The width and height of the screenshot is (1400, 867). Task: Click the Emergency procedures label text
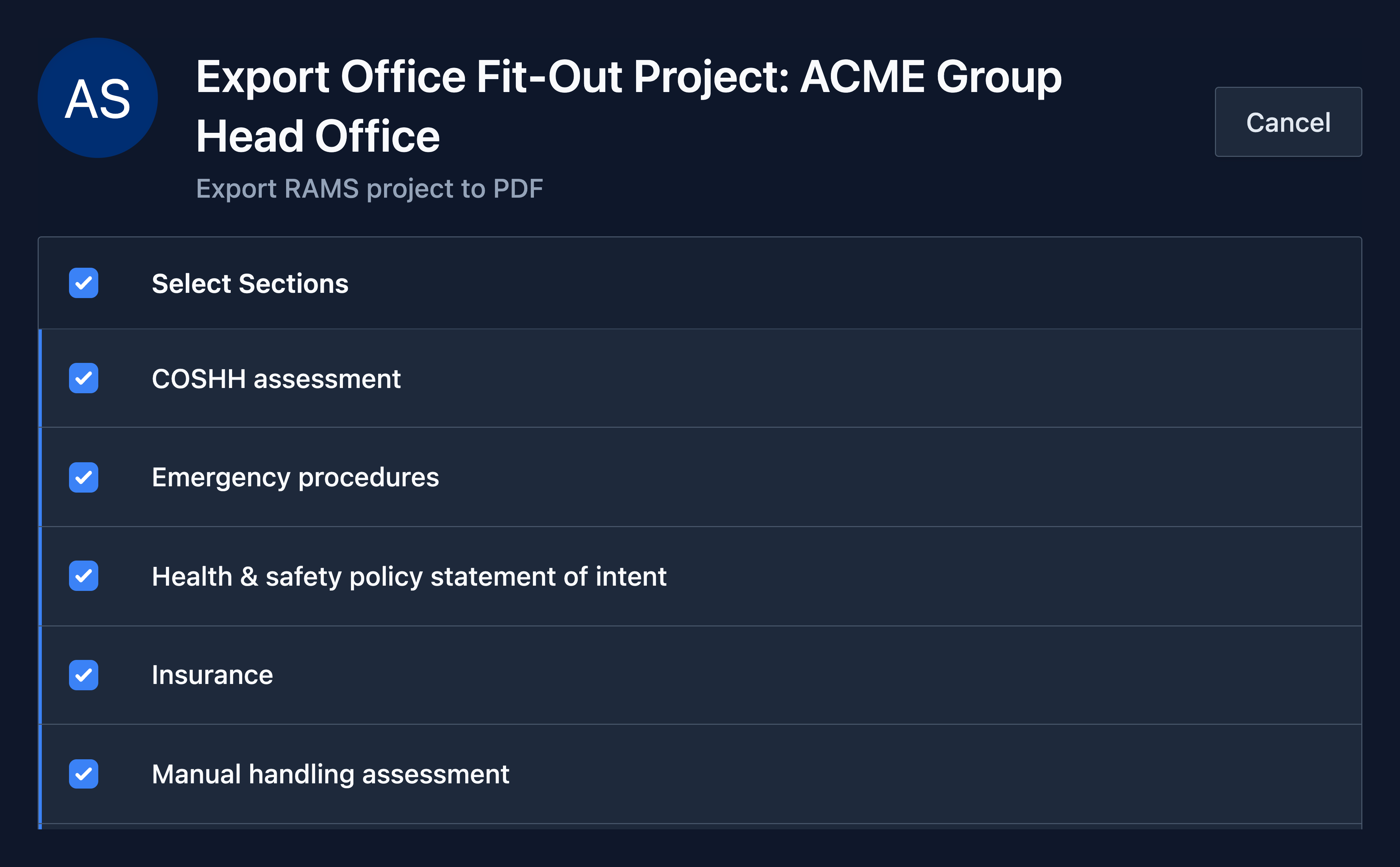pyautogui.click(x=295, y=478)
